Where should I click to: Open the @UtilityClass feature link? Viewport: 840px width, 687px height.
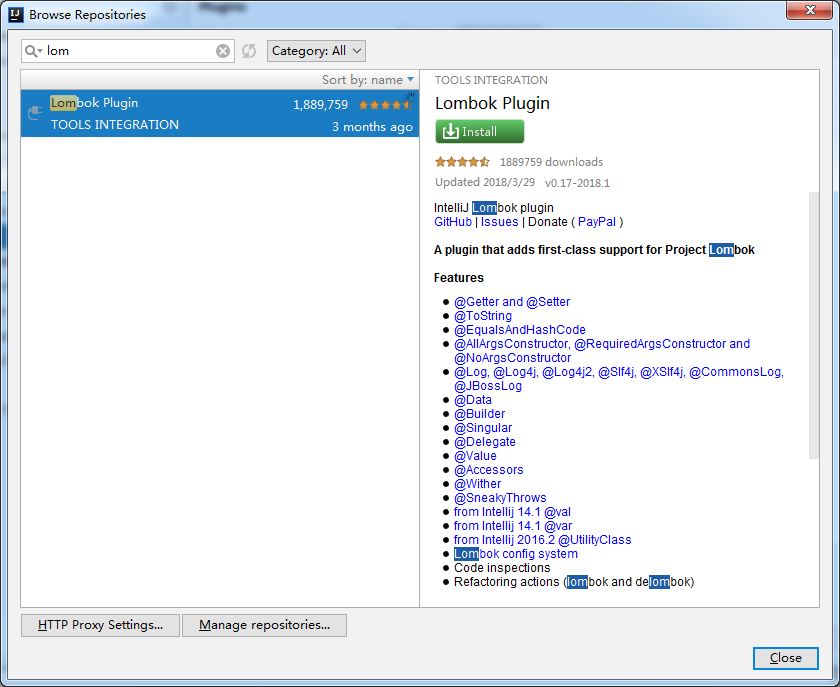[543, 540]
